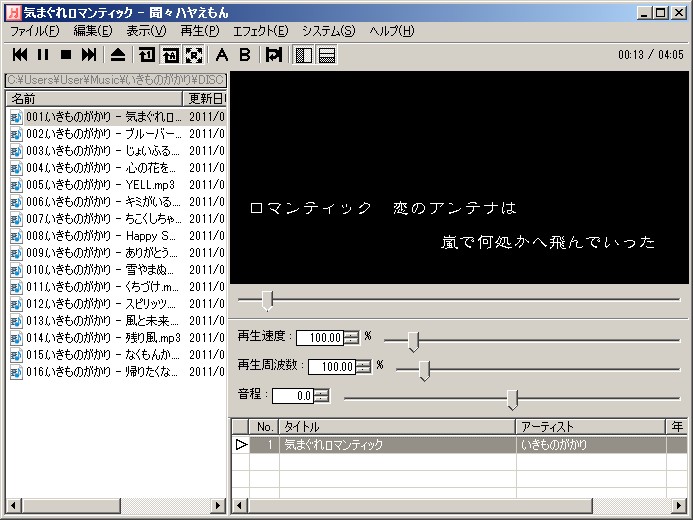
Task: Decrease 音程 with the spinner down arrow
Action: [x=321, y=399]
